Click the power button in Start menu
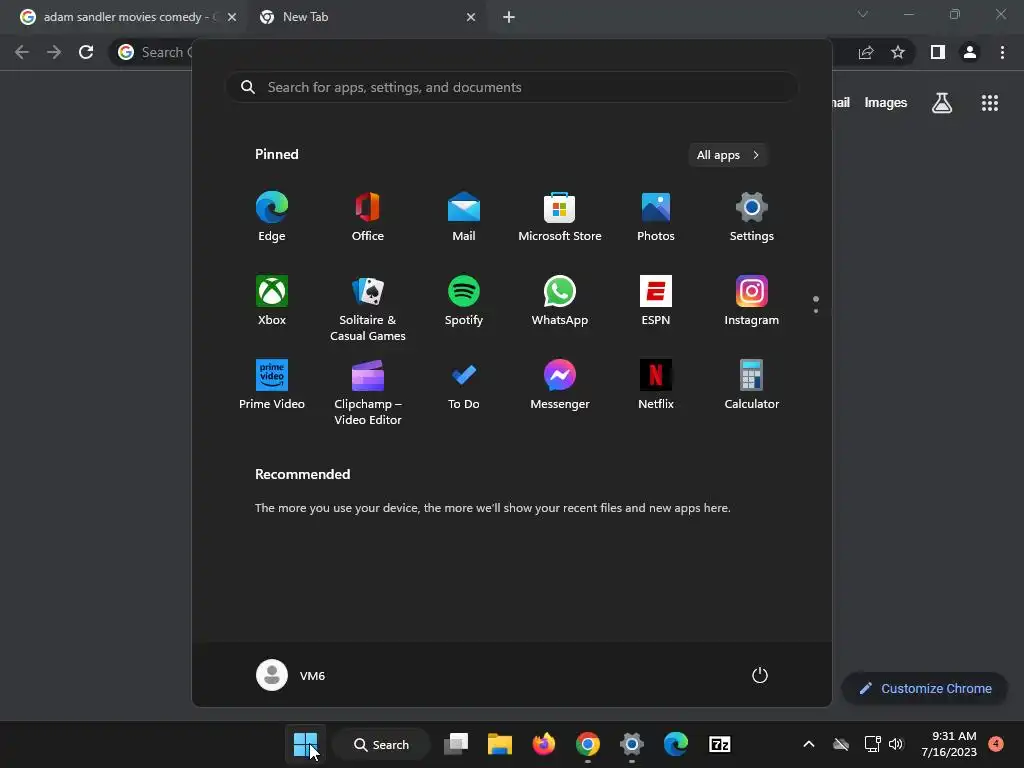This screenshot has width=1024, height=768. (x=760, y=675)
